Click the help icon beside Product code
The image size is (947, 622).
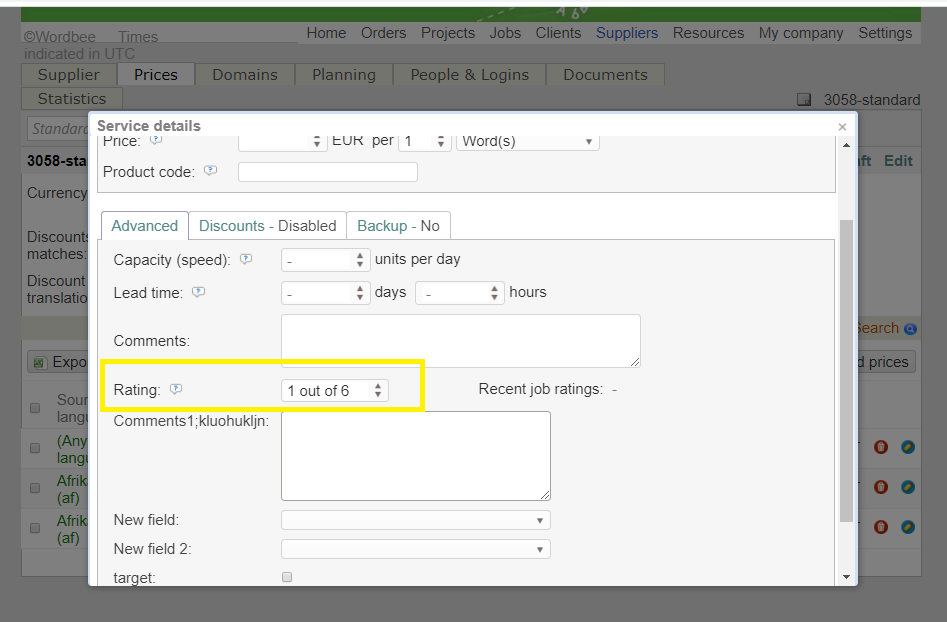(210, 171)
